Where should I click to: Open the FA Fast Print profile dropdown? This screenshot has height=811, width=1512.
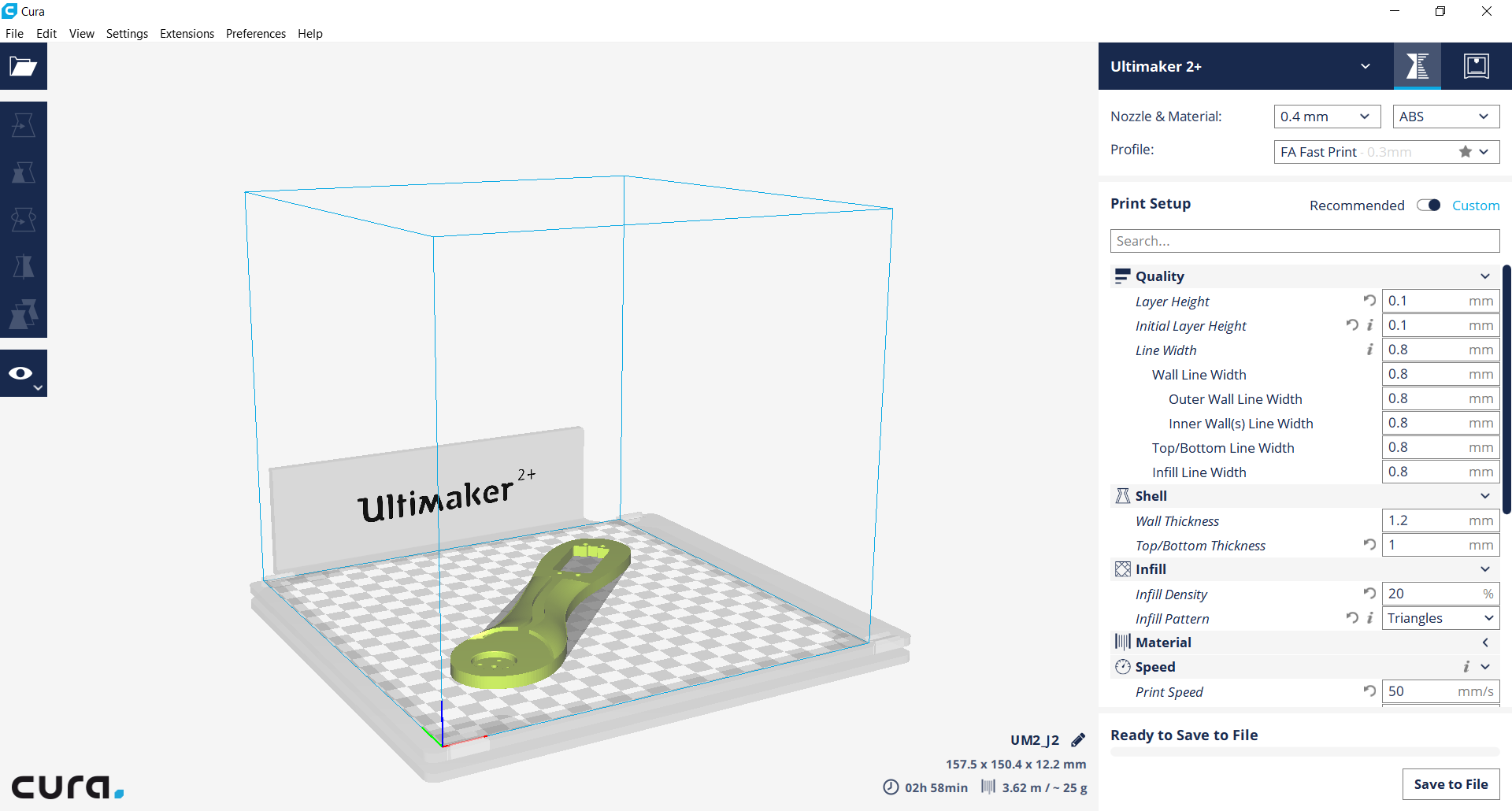tap(1386, 152)
